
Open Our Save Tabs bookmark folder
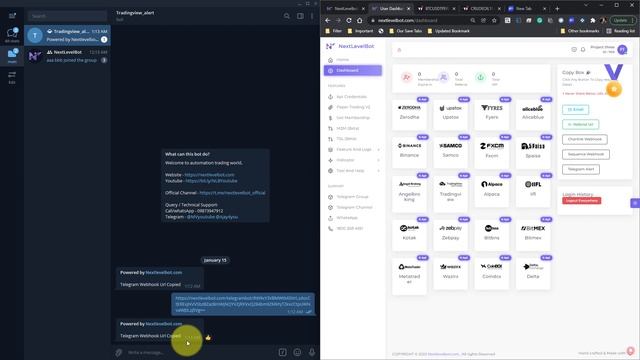coord(405,31)
